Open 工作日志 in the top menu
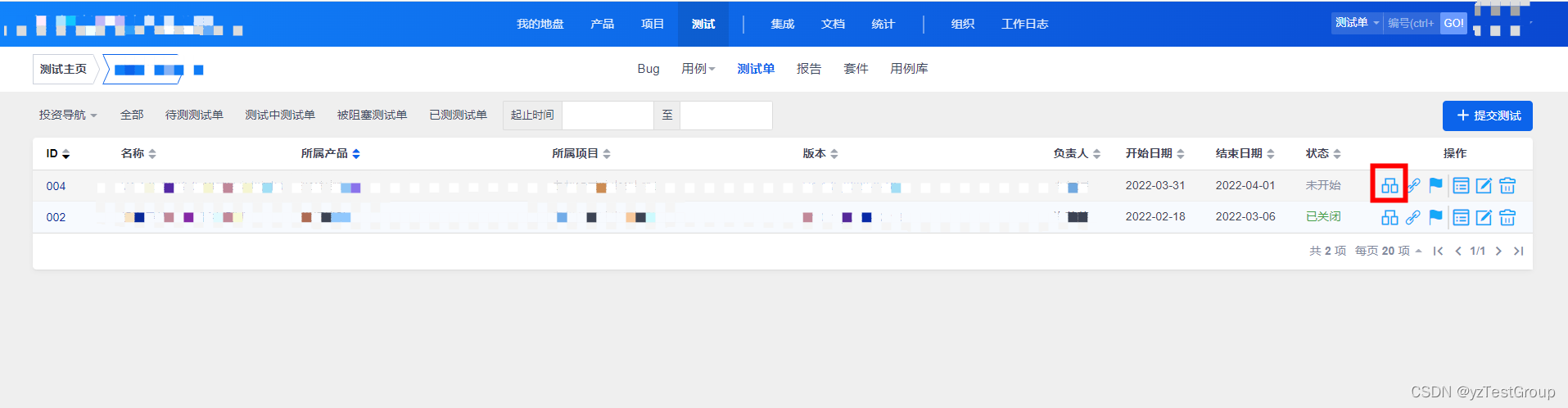The image size is (1568, 408). (1024, 24)
